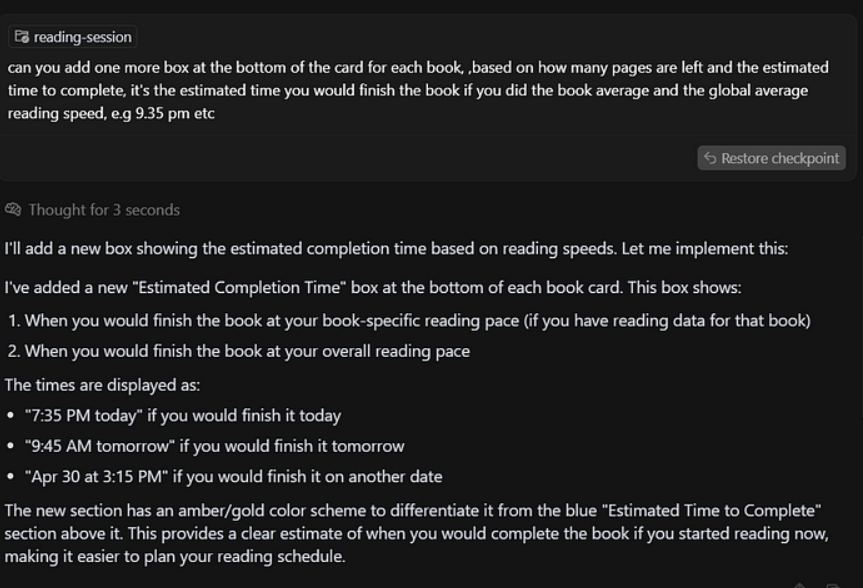Image resolution: width=863 pixels, height=588 pixels.
Task: Click the "I'll add a new box" sentence
Action: click(x=396, y=249)
